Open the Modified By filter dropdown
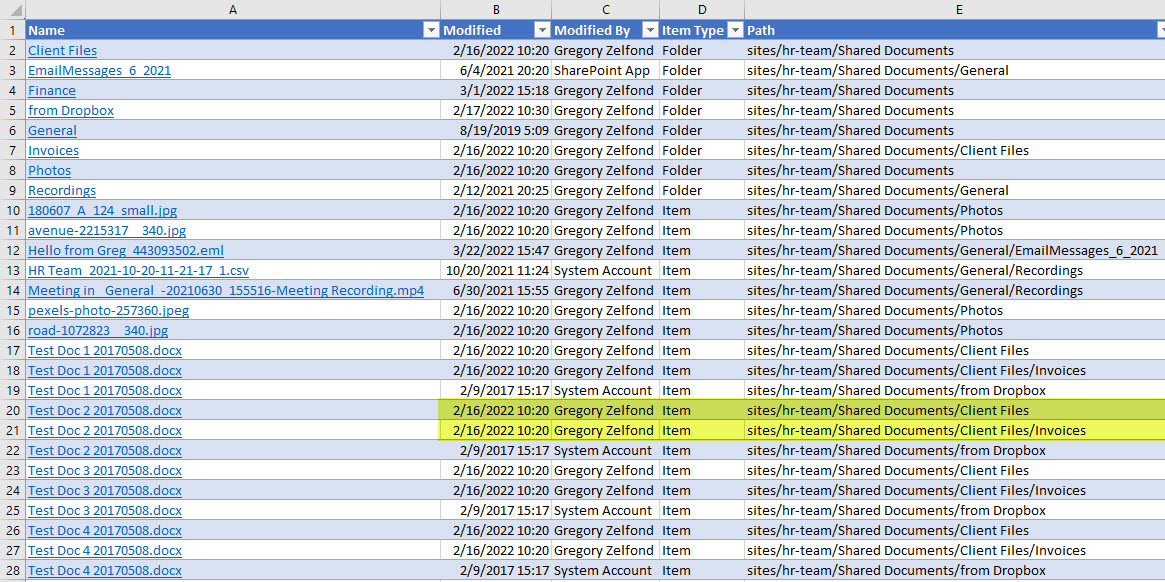The width and height of the screenshot is (1165, 582). [x=649, y=30]
